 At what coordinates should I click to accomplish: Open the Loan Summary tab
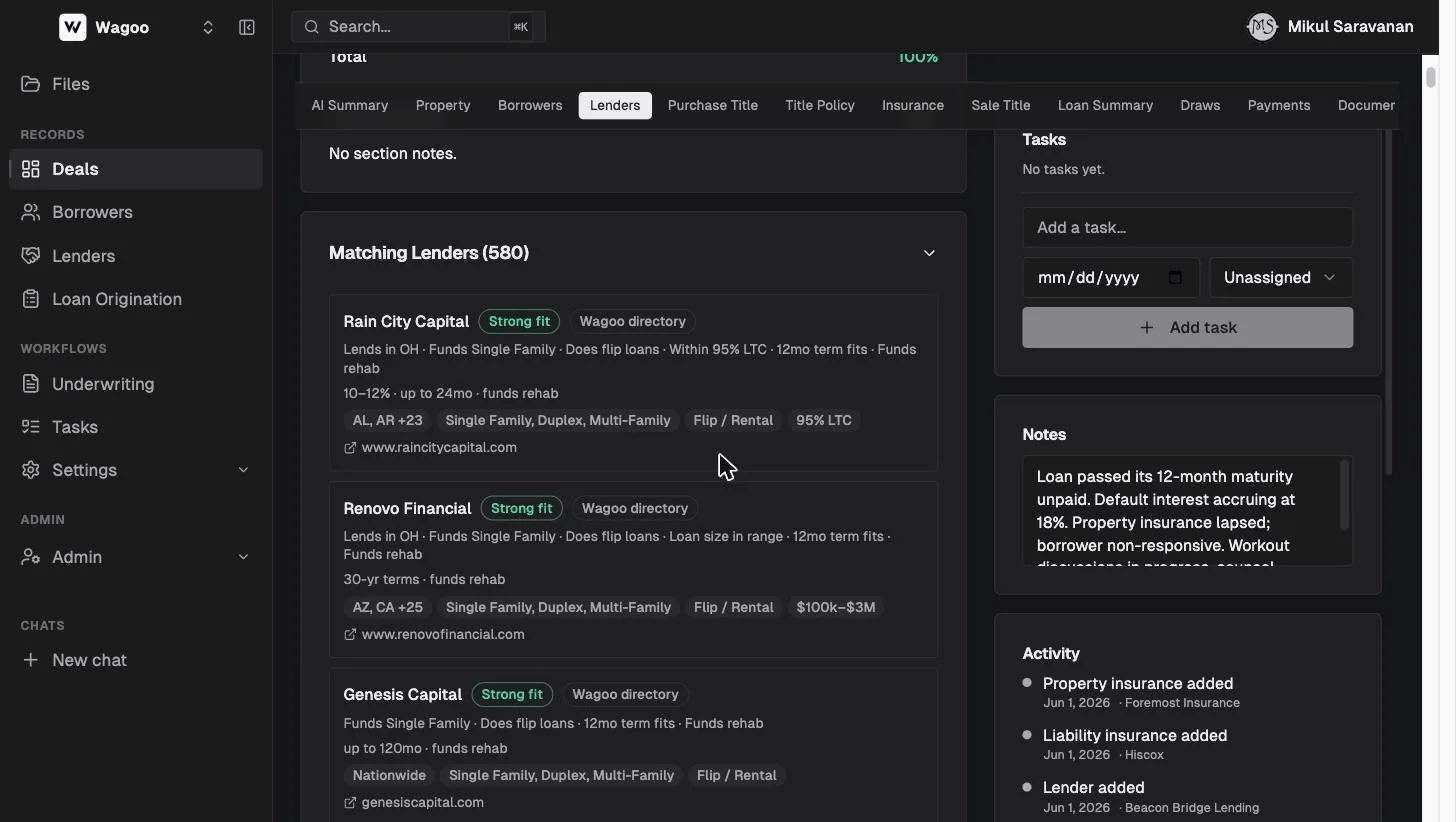pos(1105,106)
